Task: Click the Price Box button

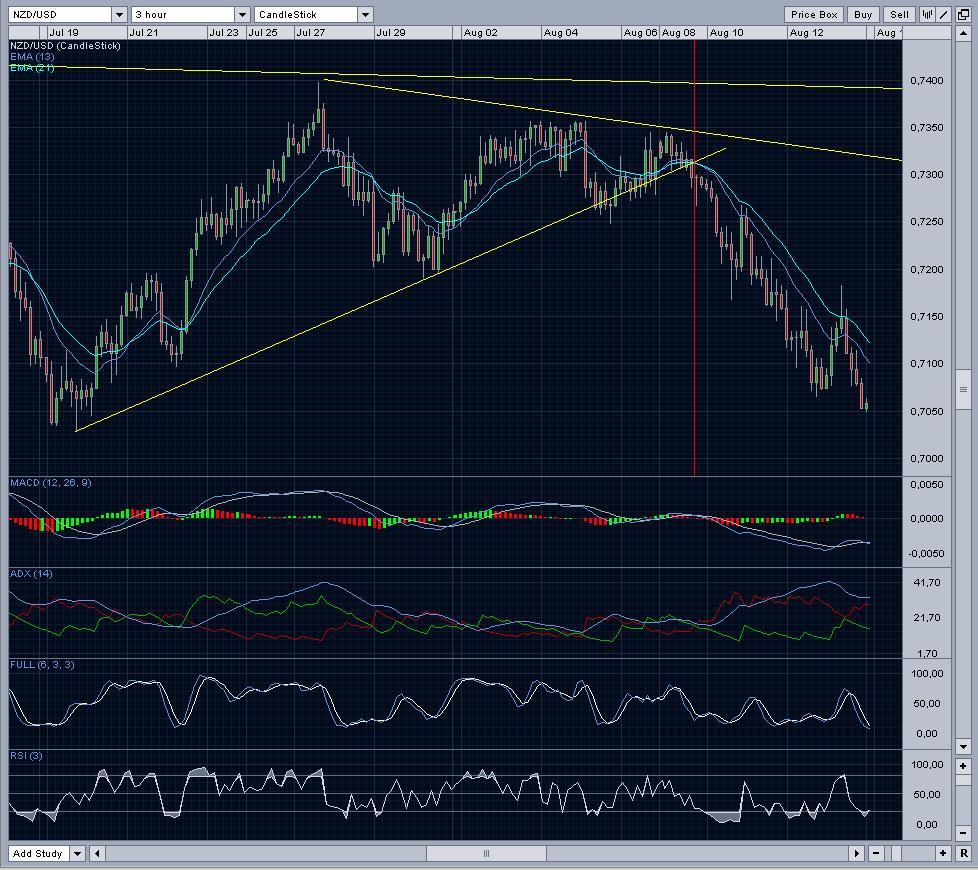Action: (x=814, y=14)
